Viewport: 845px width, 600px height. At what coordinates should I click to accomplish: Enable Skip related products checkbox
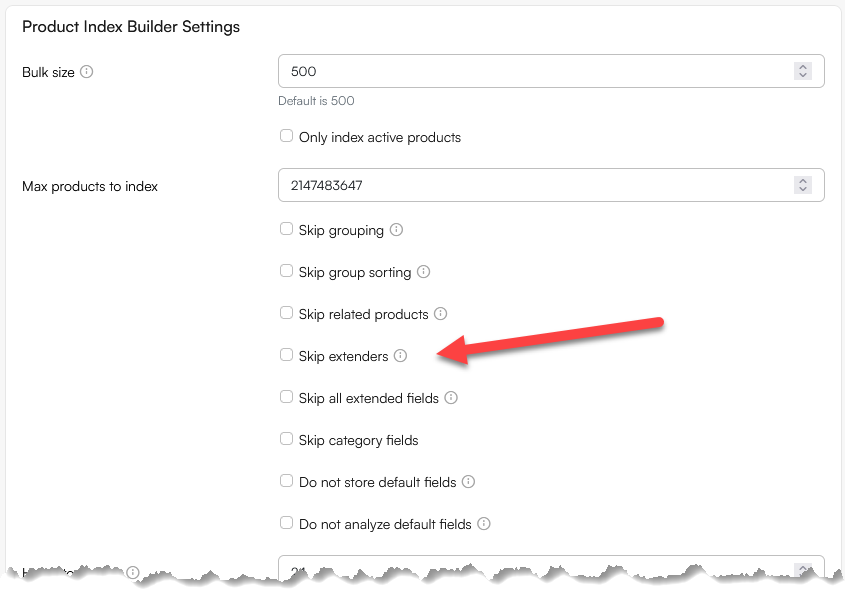pos(287,314)
